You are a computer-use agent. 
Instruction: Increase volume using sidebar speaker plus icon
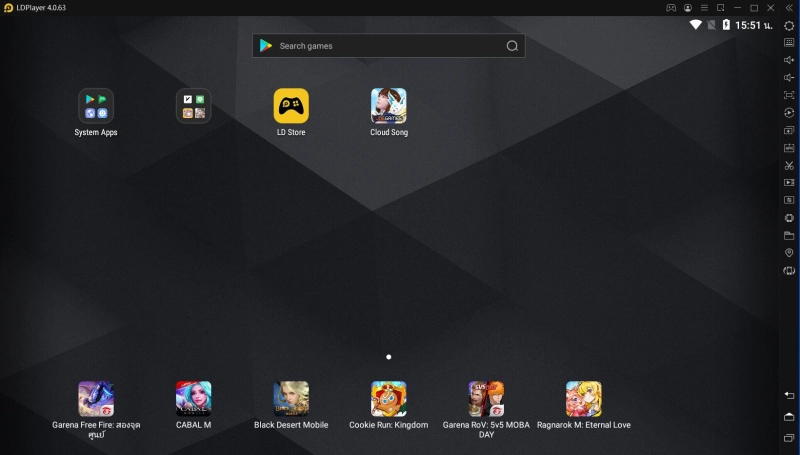click(x=789, y=60)
